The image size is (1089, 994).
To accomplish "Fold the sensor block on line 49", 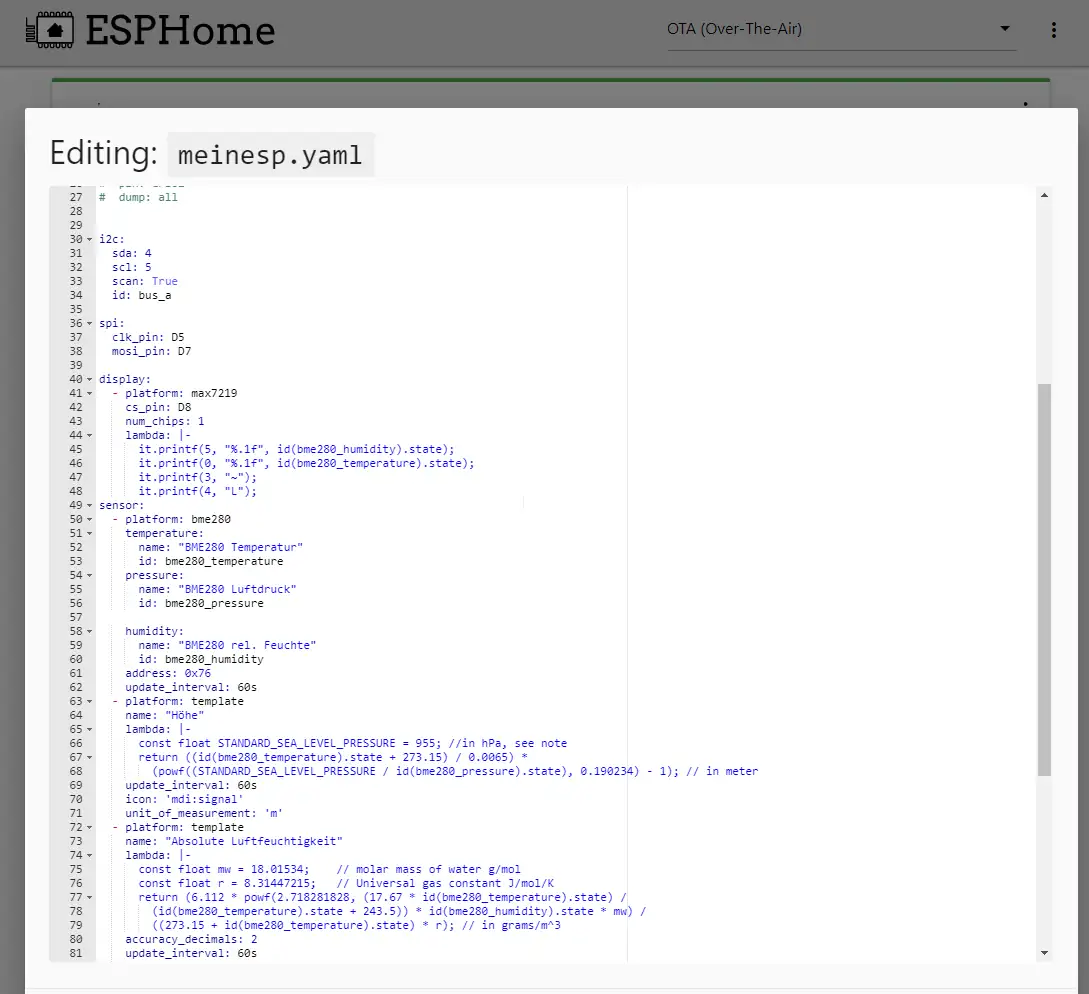I will pyautogui.click(x=90, y=506).
